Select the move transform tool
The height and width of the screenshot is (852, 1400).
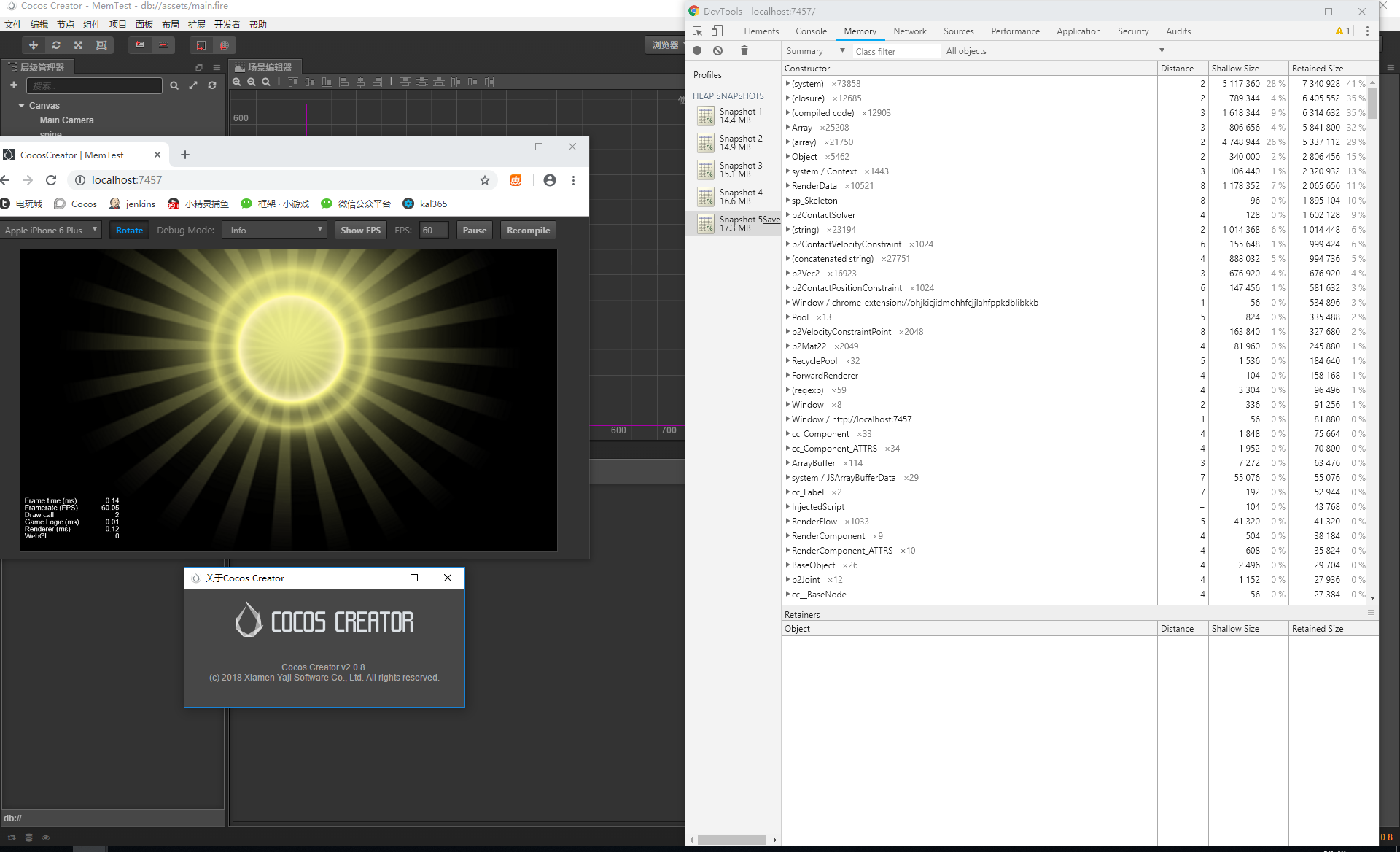(x=34, y=45)
